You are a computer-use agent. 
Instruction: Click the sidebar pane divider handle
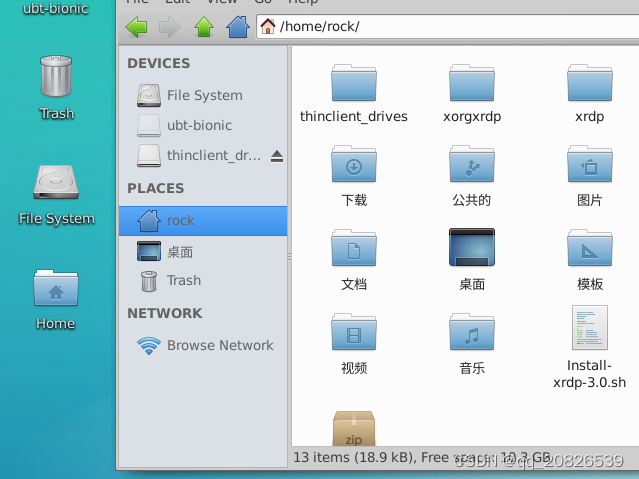click(x=289, y=256)
